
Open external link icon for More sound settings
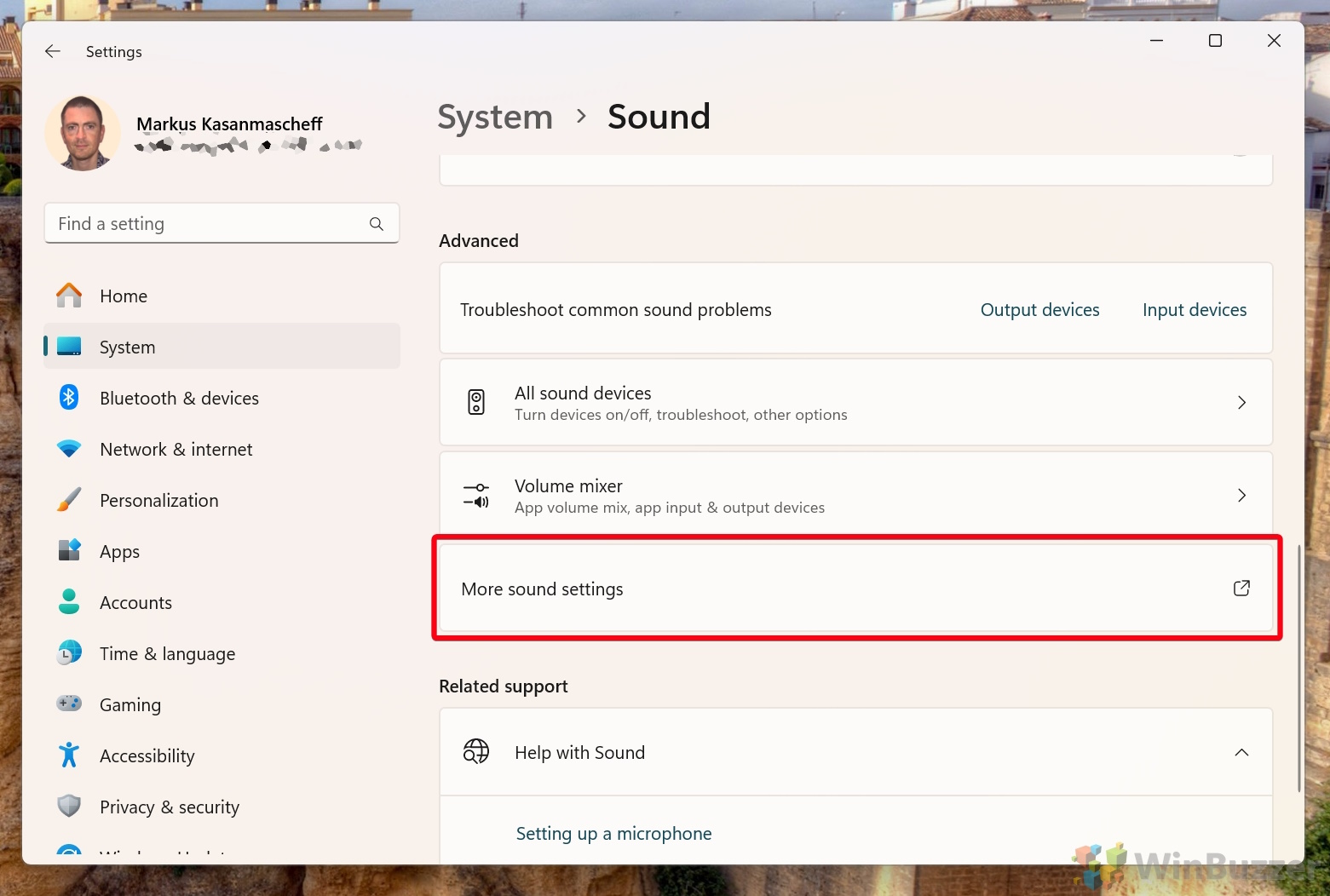[x=1241, y=589]
